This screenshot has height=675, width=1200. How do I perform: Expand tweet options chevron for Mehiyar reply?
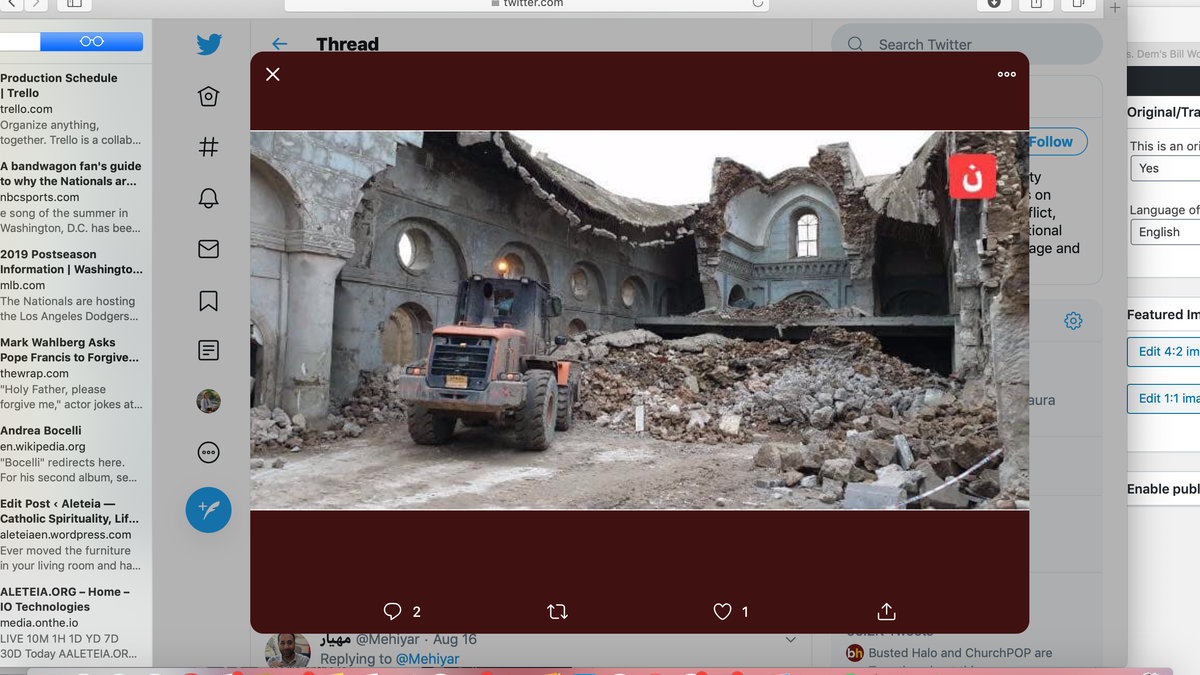pyautogui.click(x=790, y=640)
